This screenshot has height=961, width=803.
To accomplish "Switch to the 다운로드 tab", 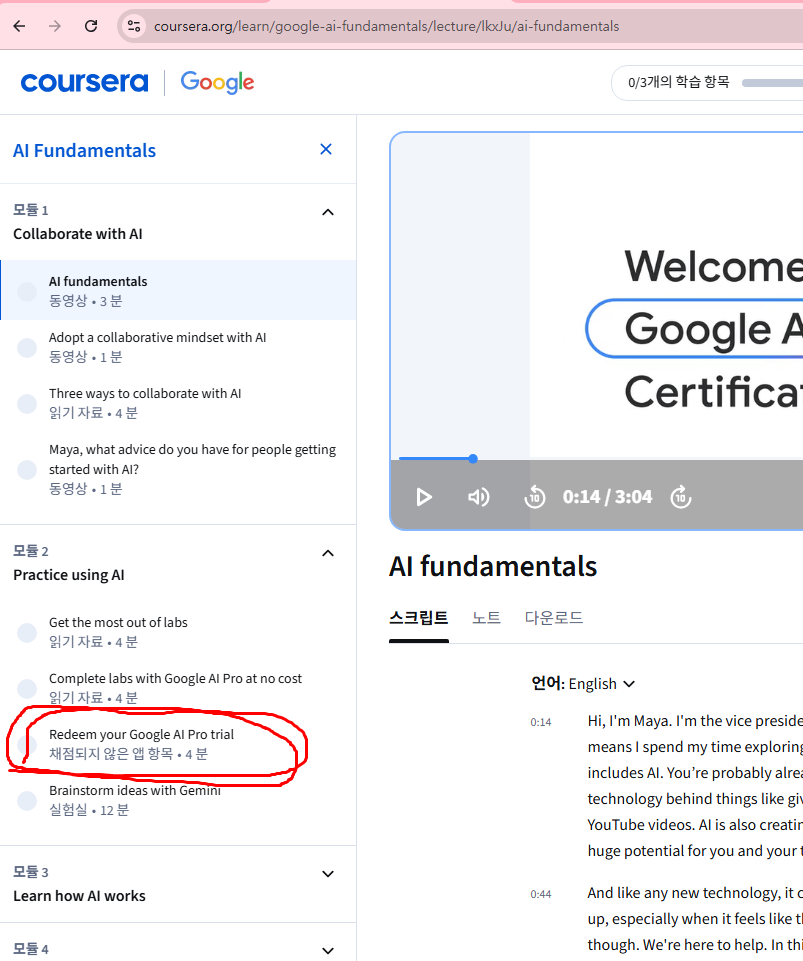I will point(554,618).
